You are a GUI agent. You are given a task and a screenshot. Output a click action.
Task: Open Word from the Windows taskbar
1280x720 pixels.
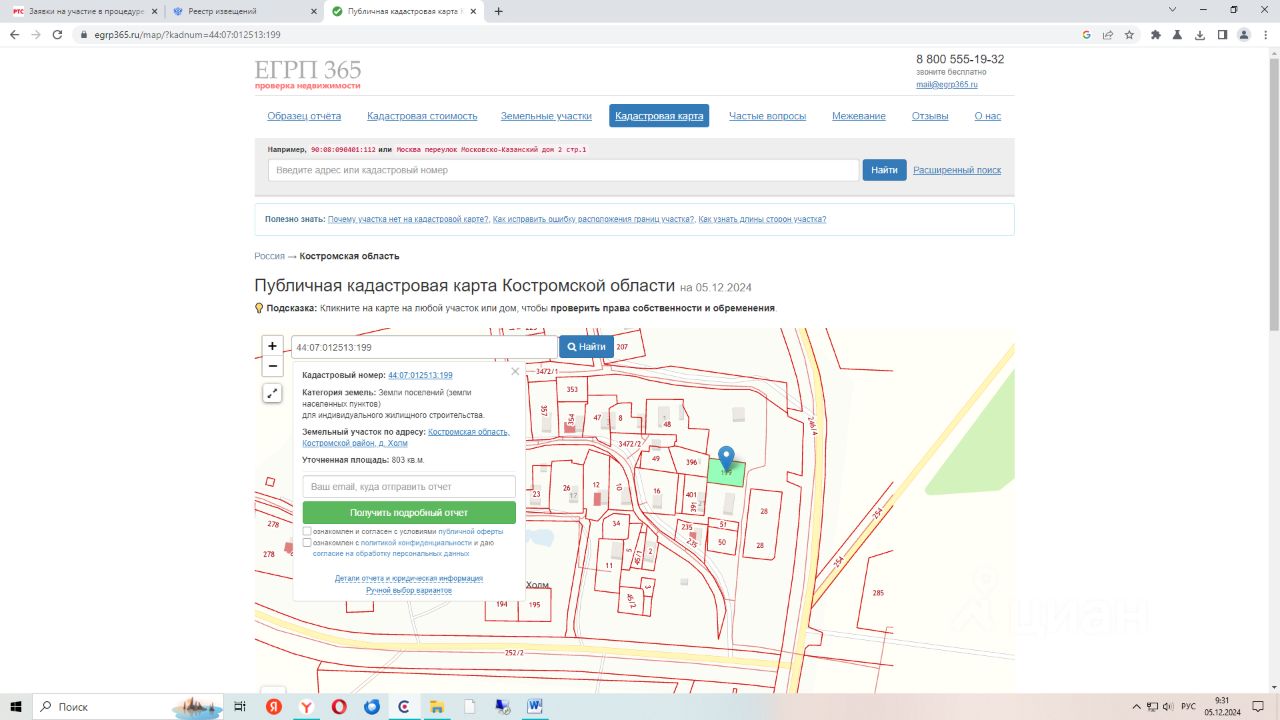[536, 706]
